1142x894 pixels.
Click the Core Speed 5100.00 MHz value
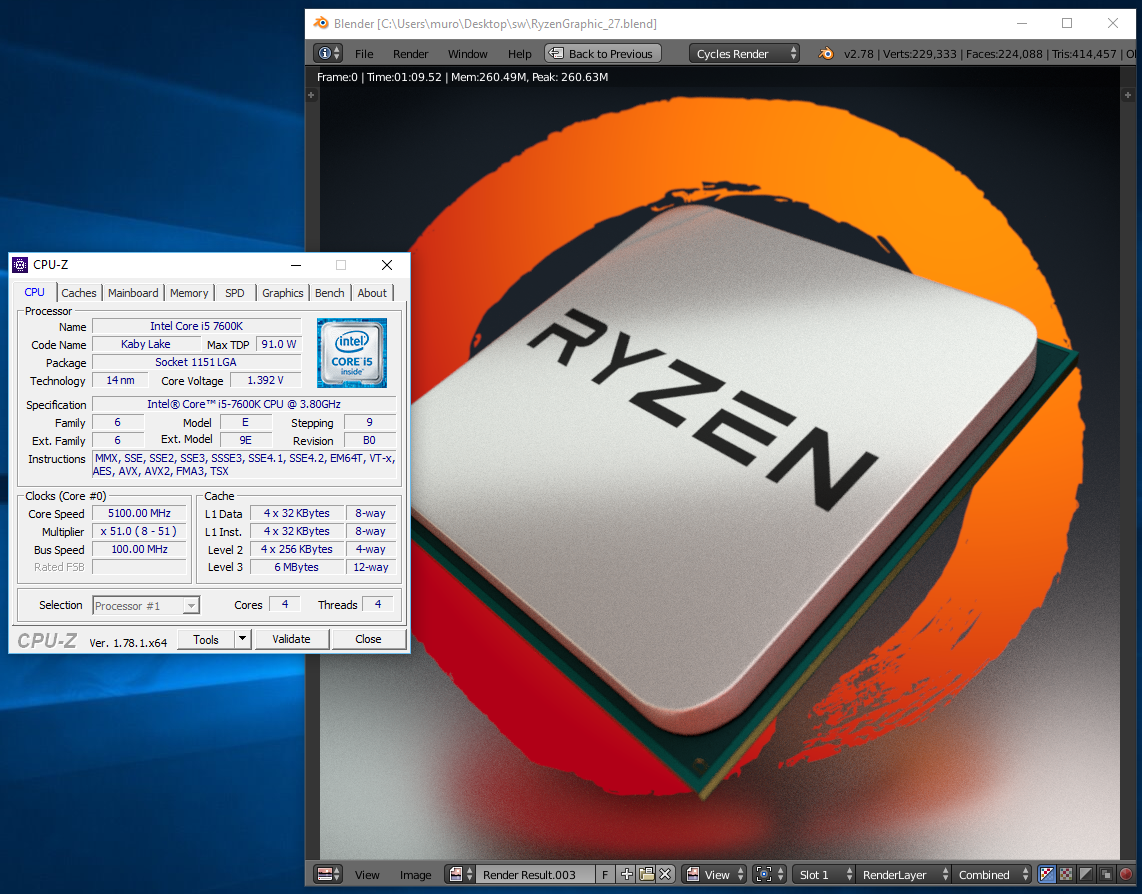(139, 513)
